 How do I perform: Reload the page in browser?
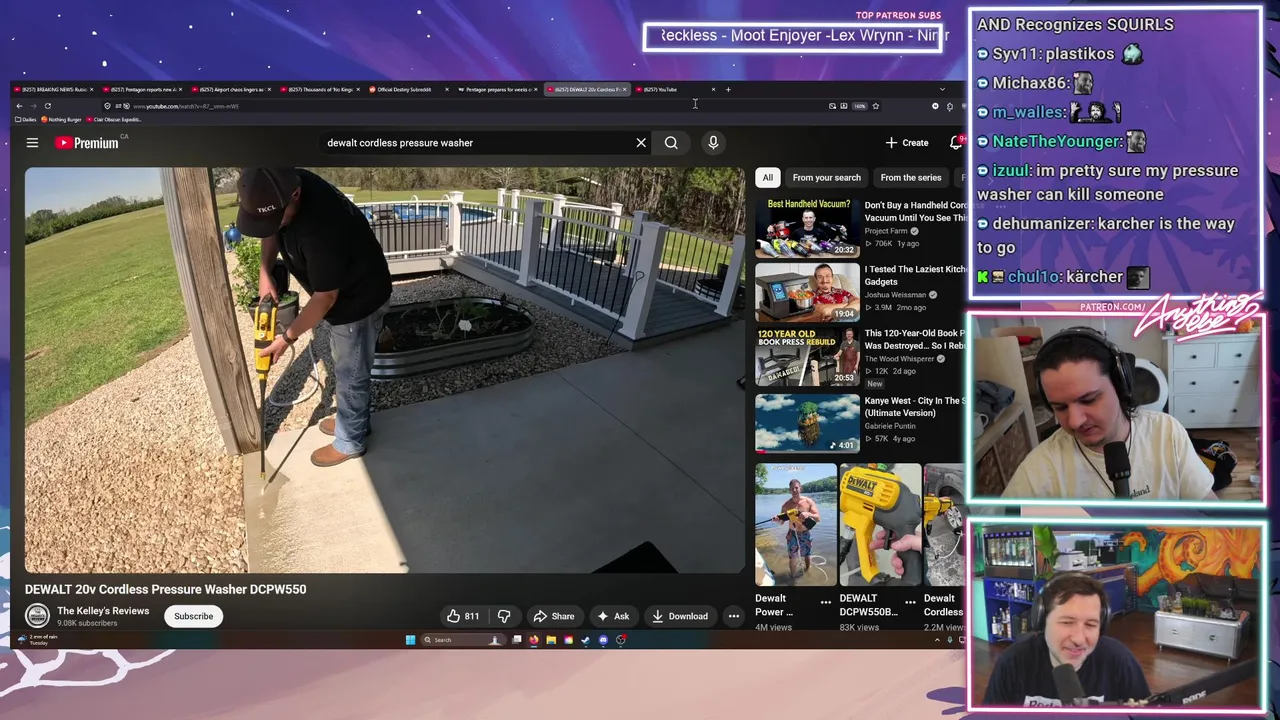tap(47, 106)
